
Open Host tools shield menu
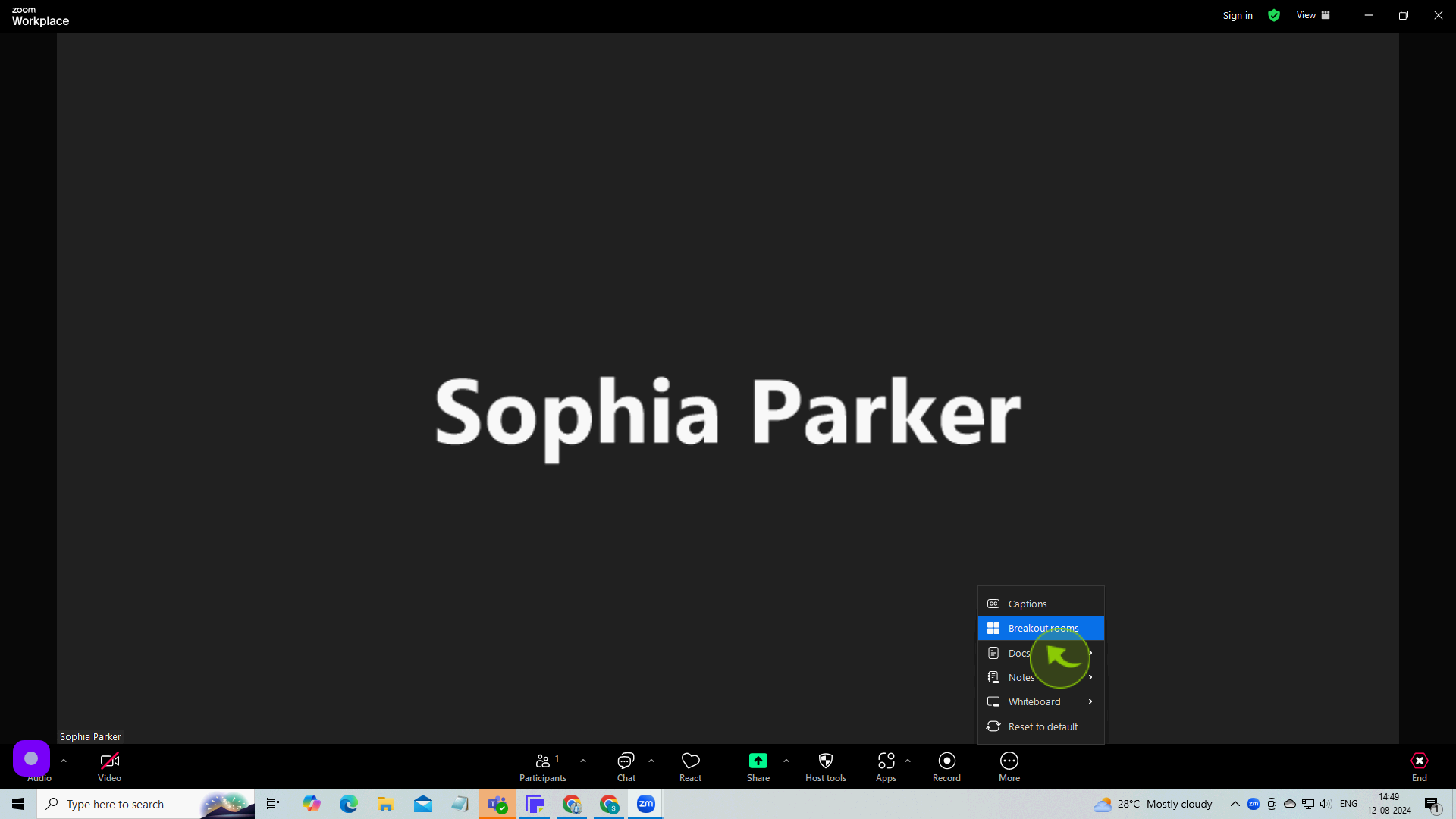tap(826, 767)
